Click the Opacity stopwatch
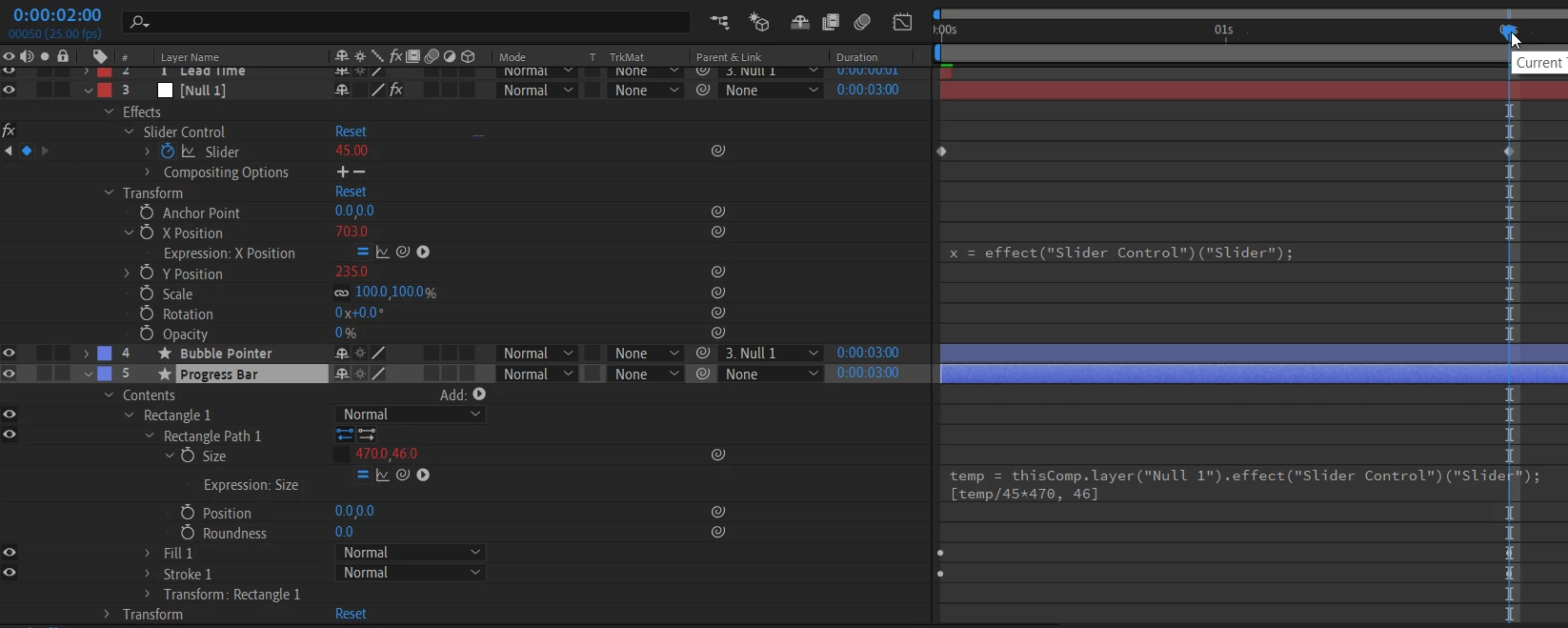 point(147,334)
